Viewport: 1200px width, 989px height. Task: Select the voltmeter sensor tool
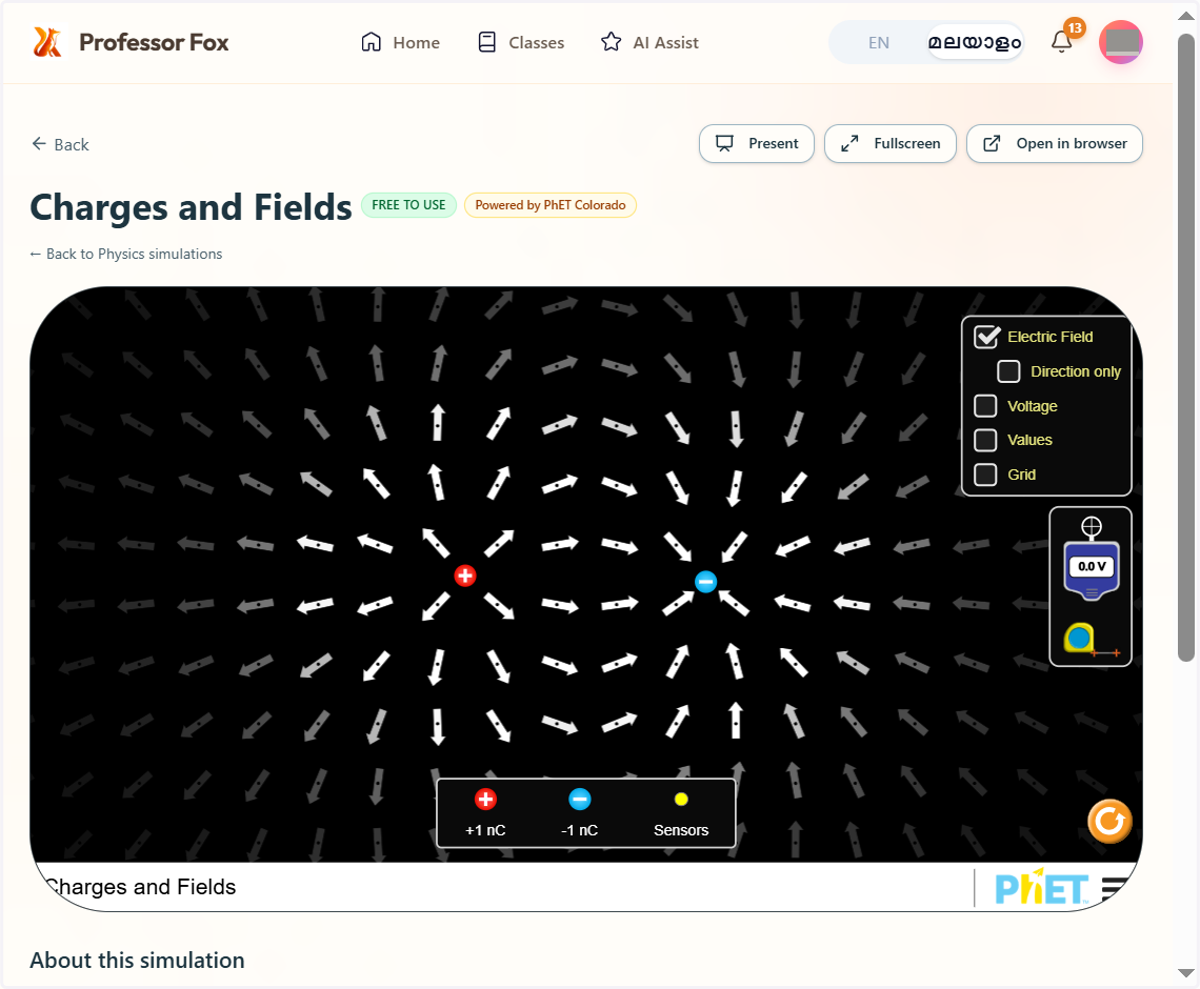click(1090, 570)
